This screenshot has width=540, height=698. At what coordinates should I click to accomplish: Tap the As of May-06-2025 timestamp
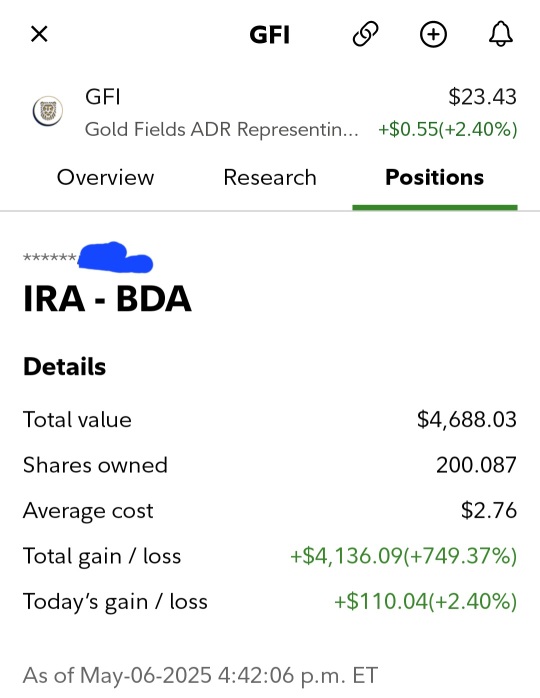coord(200,675)
